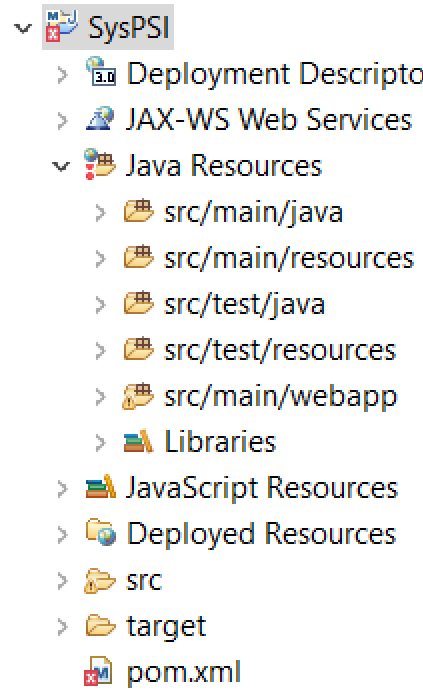This screenshot has width=423, height=700.
Task: Click the JavaScript Resources library icon
Action: (101, 487)
